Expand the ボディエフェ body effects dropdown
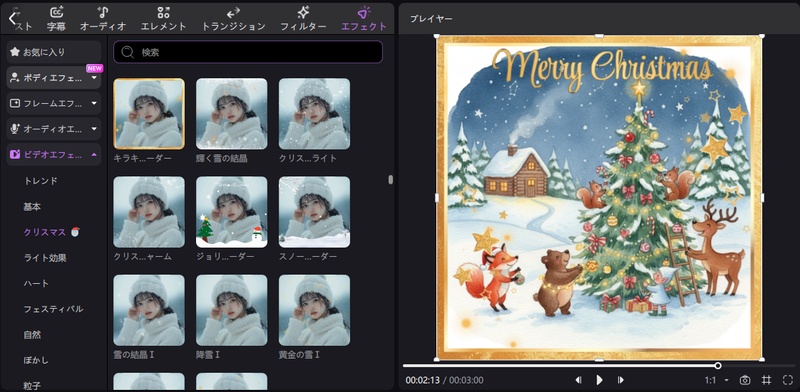Viewport: 800px width, 392px height. [x=94, y=78]
